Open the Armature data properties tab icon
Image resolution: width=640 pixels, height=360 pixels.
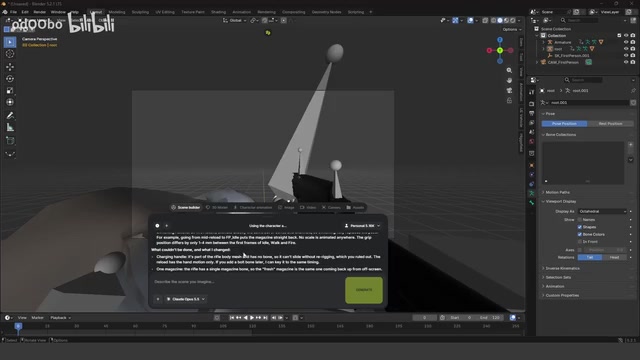[x=531, y=193]
